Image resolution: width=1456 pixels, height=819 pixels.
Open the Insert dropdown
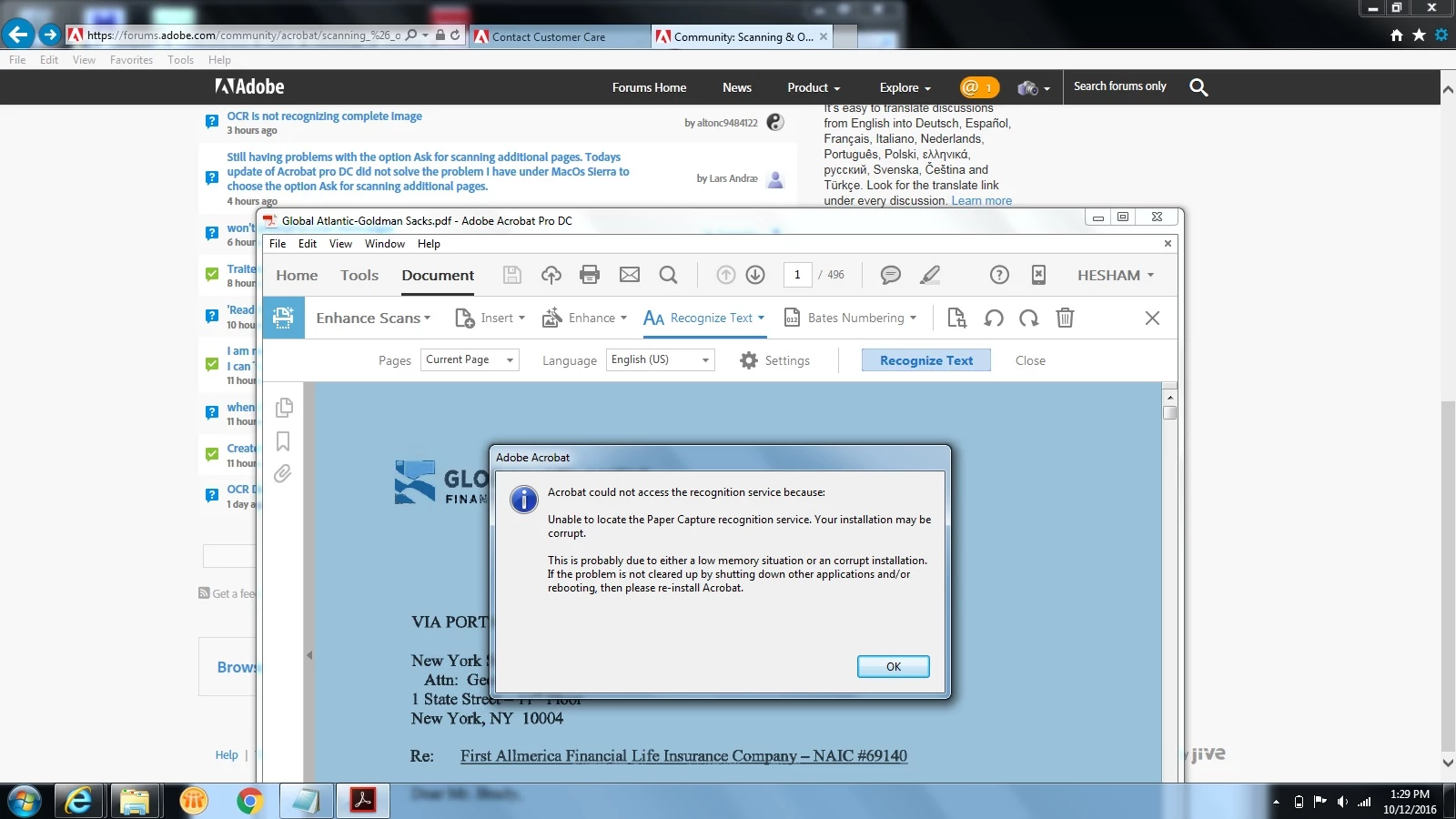coord(490,318)
